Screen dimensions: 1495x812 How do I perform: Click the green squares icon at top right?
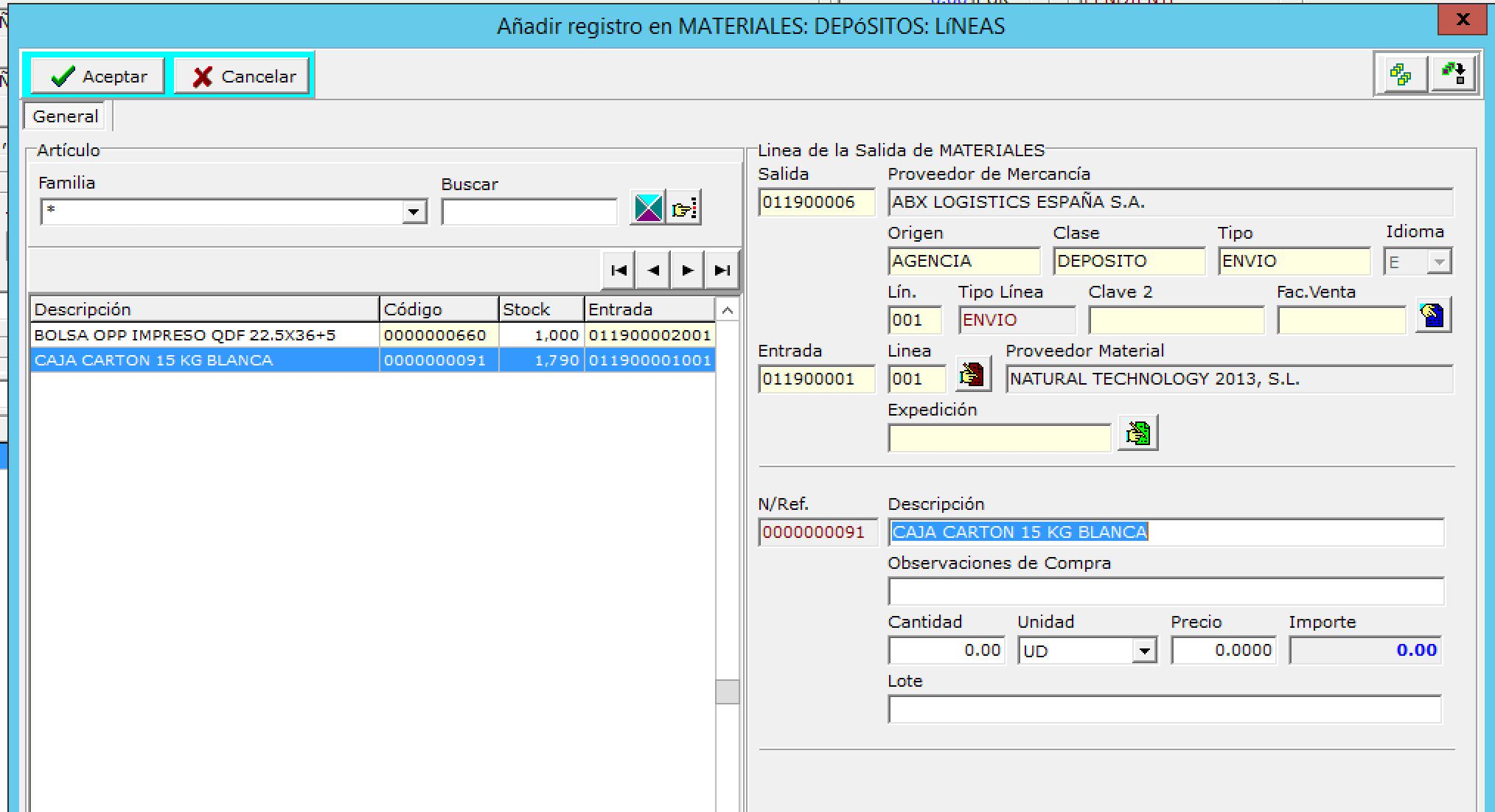point(1401,74)
